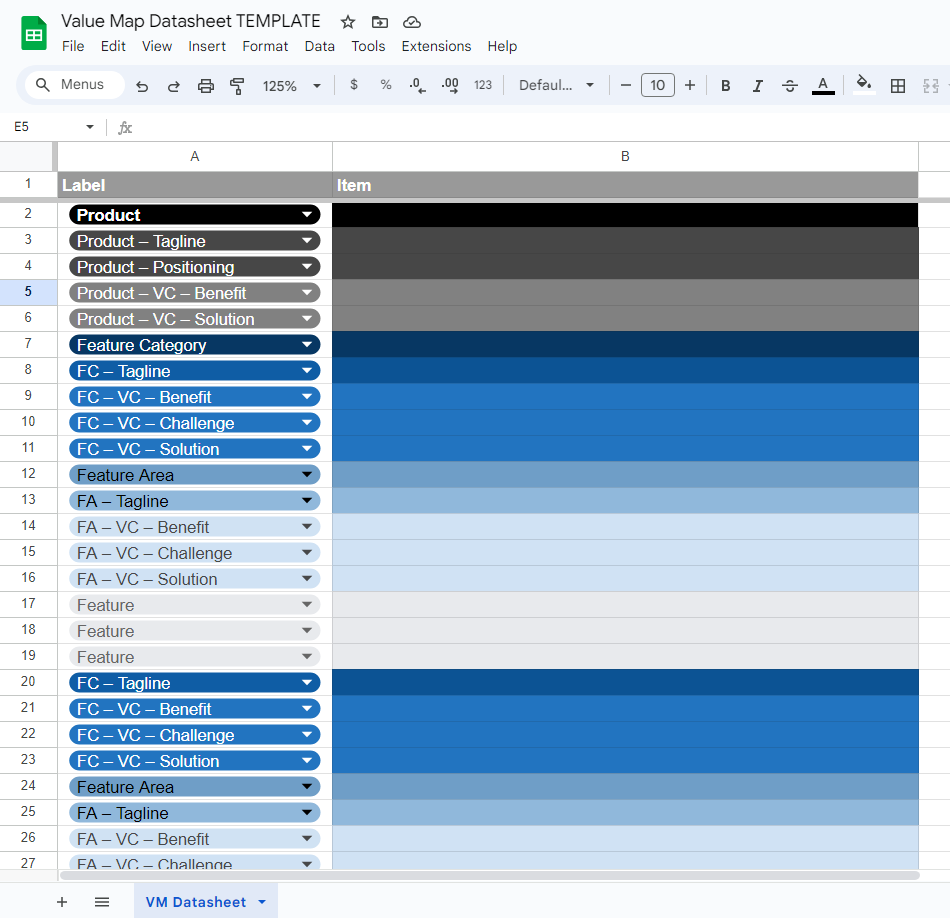
Task: Click the add new sheet plus button
Action: [x=62, y=902]
